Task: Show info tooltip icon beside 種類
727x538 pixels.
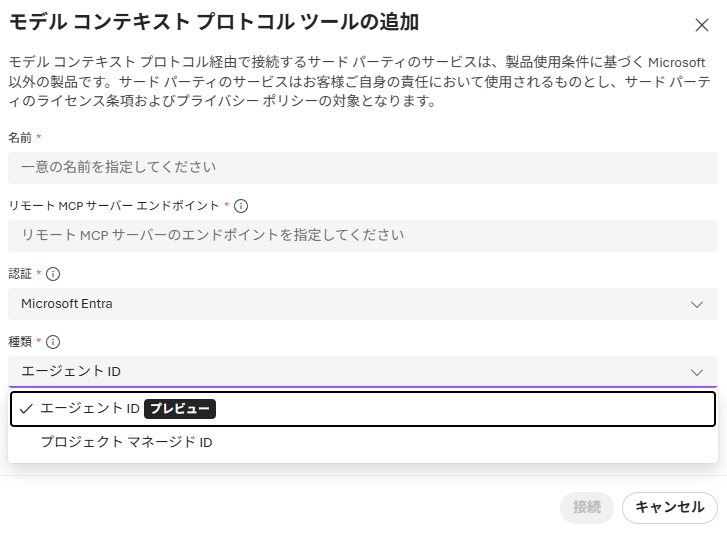Action: [54, 342]
